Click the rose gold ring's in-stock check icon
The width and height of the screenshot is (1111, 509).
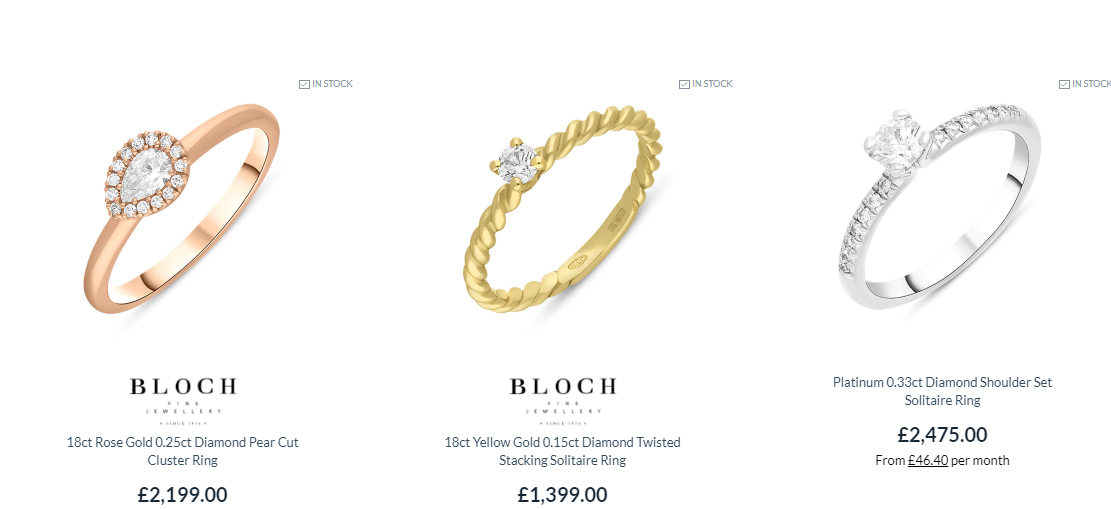point(305,84)
